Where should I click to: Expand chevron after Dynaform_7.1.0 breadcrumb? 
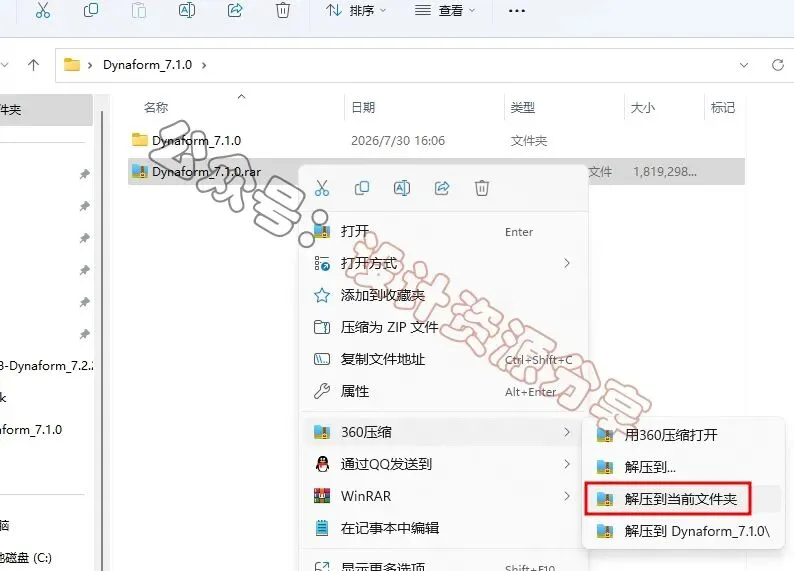pyautogui.click(x=204, y=65)
